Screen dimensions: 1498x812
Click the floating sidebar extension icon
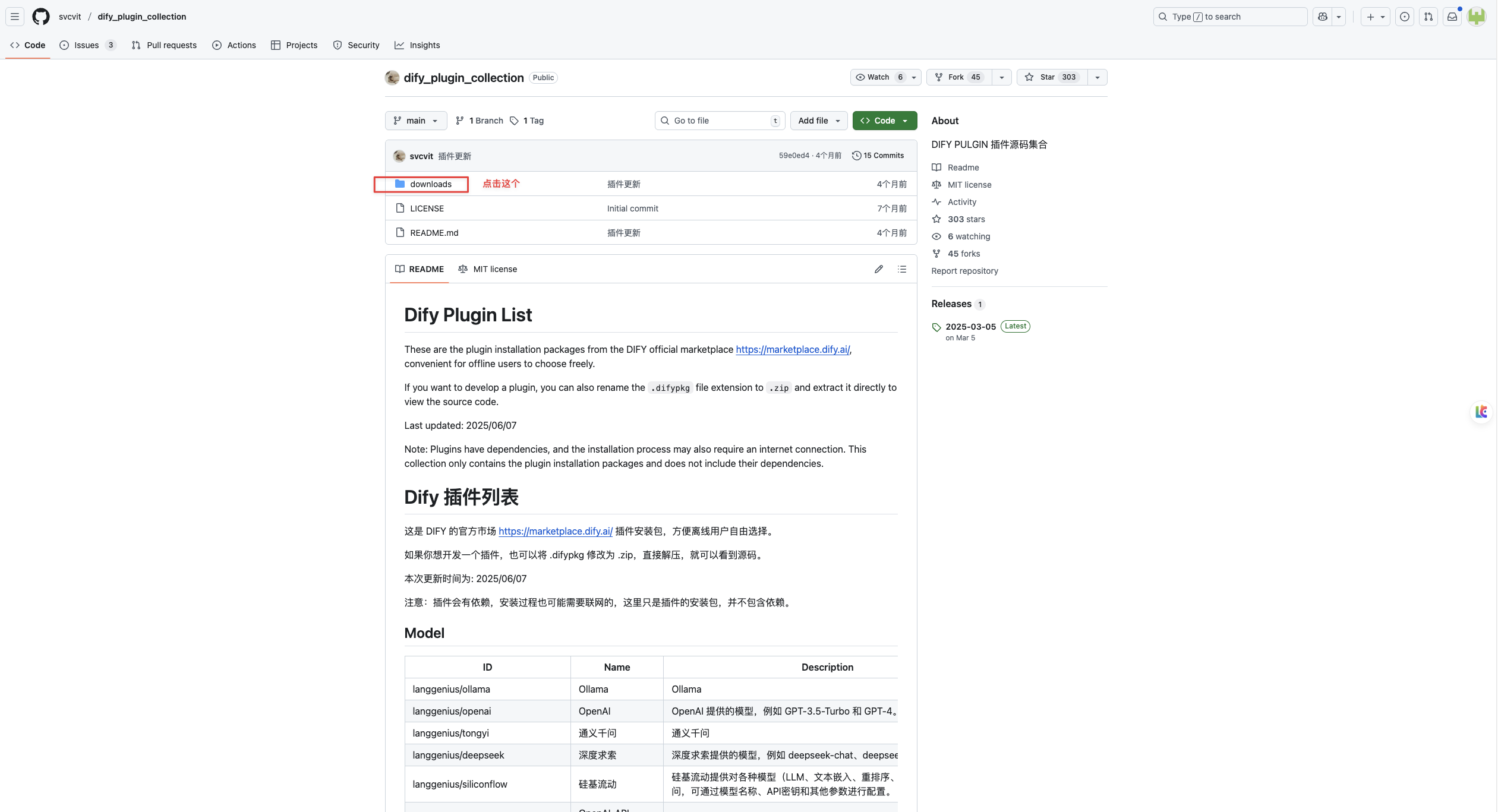1481,412
